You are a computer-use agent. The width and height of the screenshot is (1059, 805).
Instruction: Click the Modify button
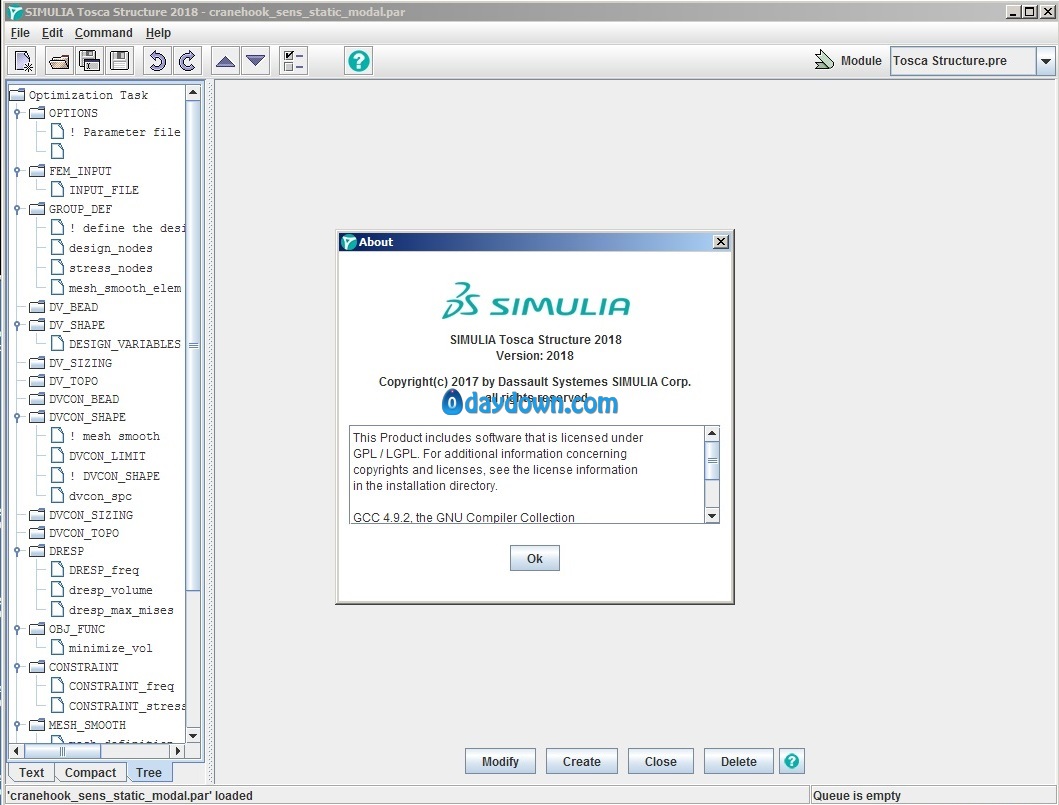click(500, 761)
